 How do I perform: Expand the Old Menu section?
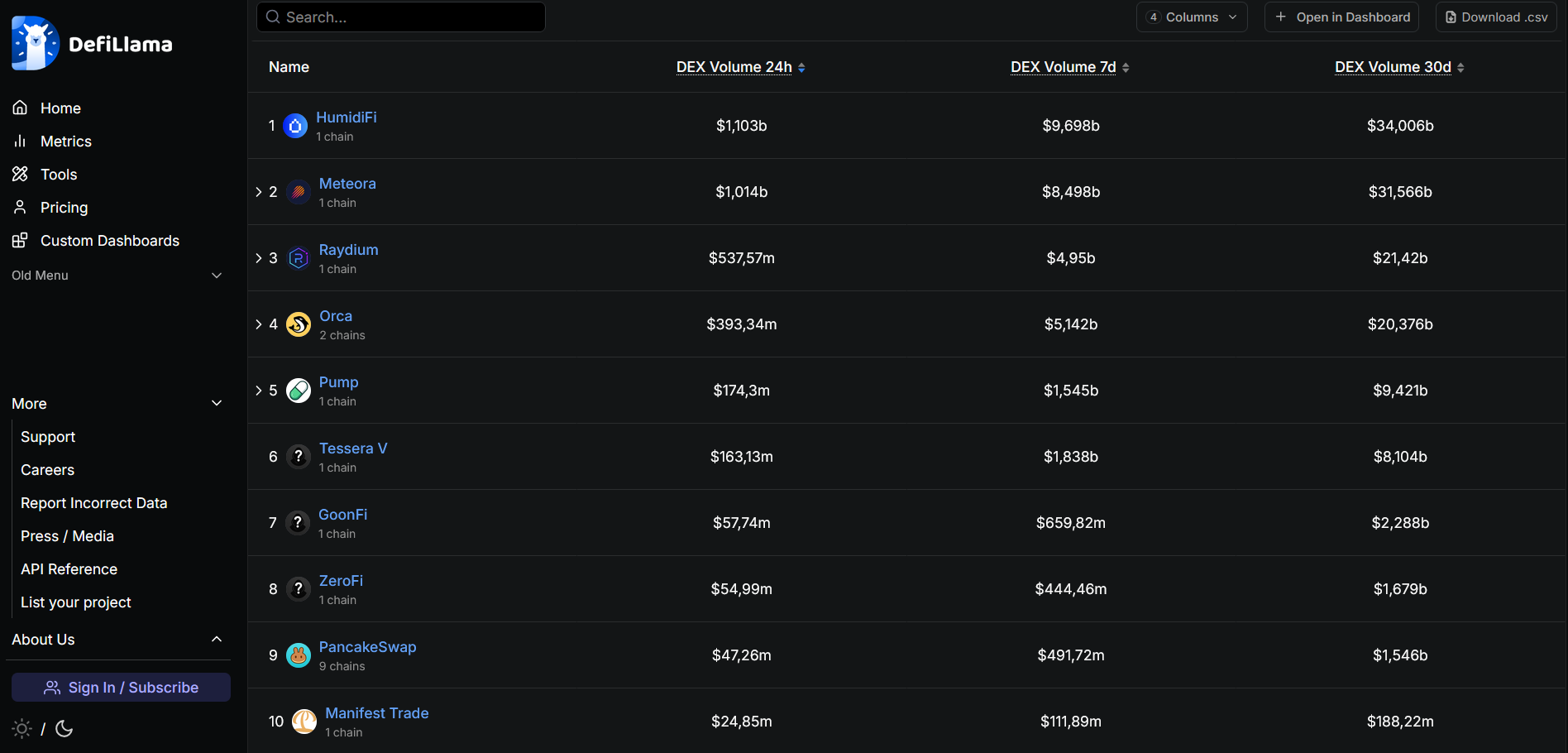tap(117, 276)
